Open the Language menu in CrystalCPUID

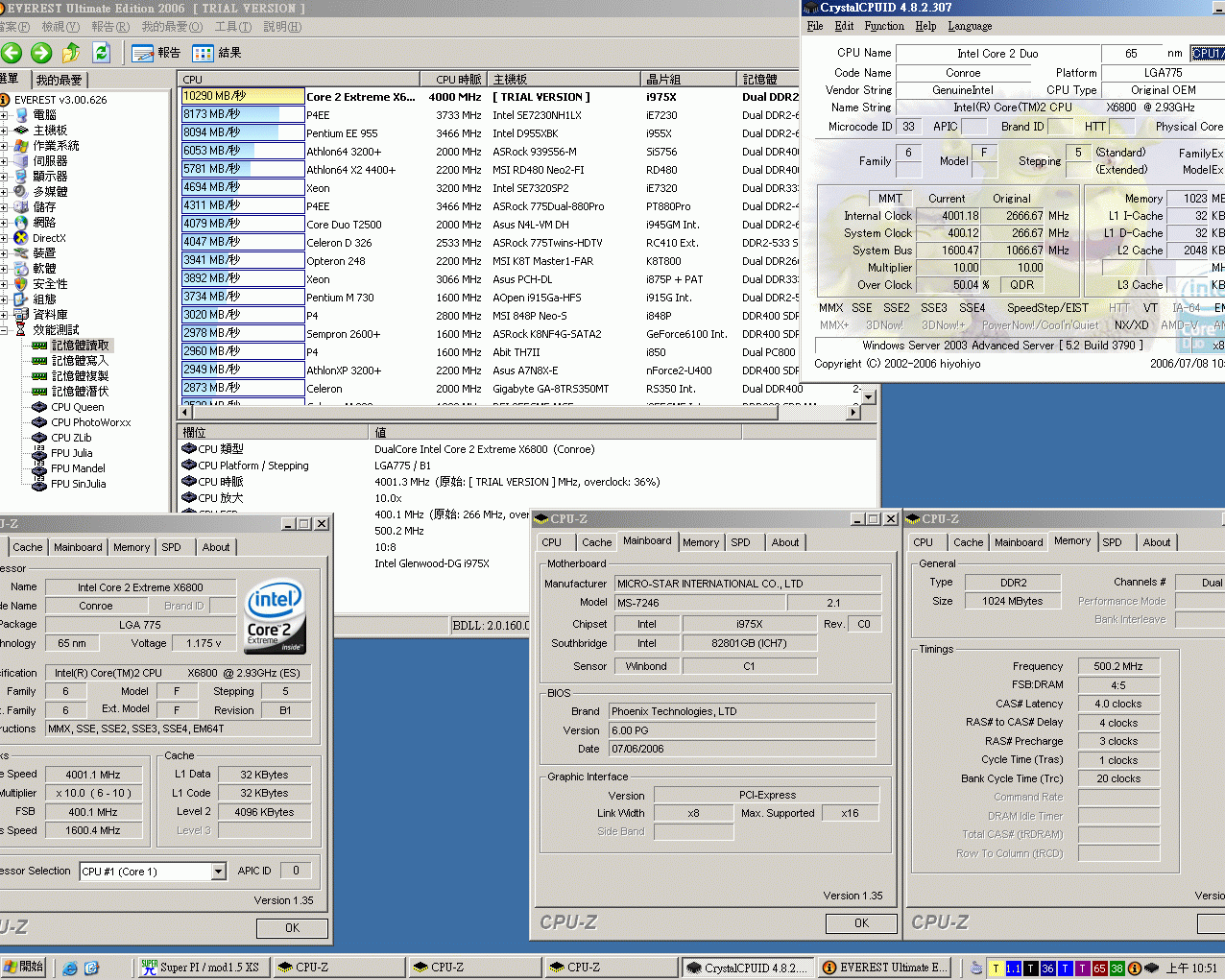pos(970,27)
